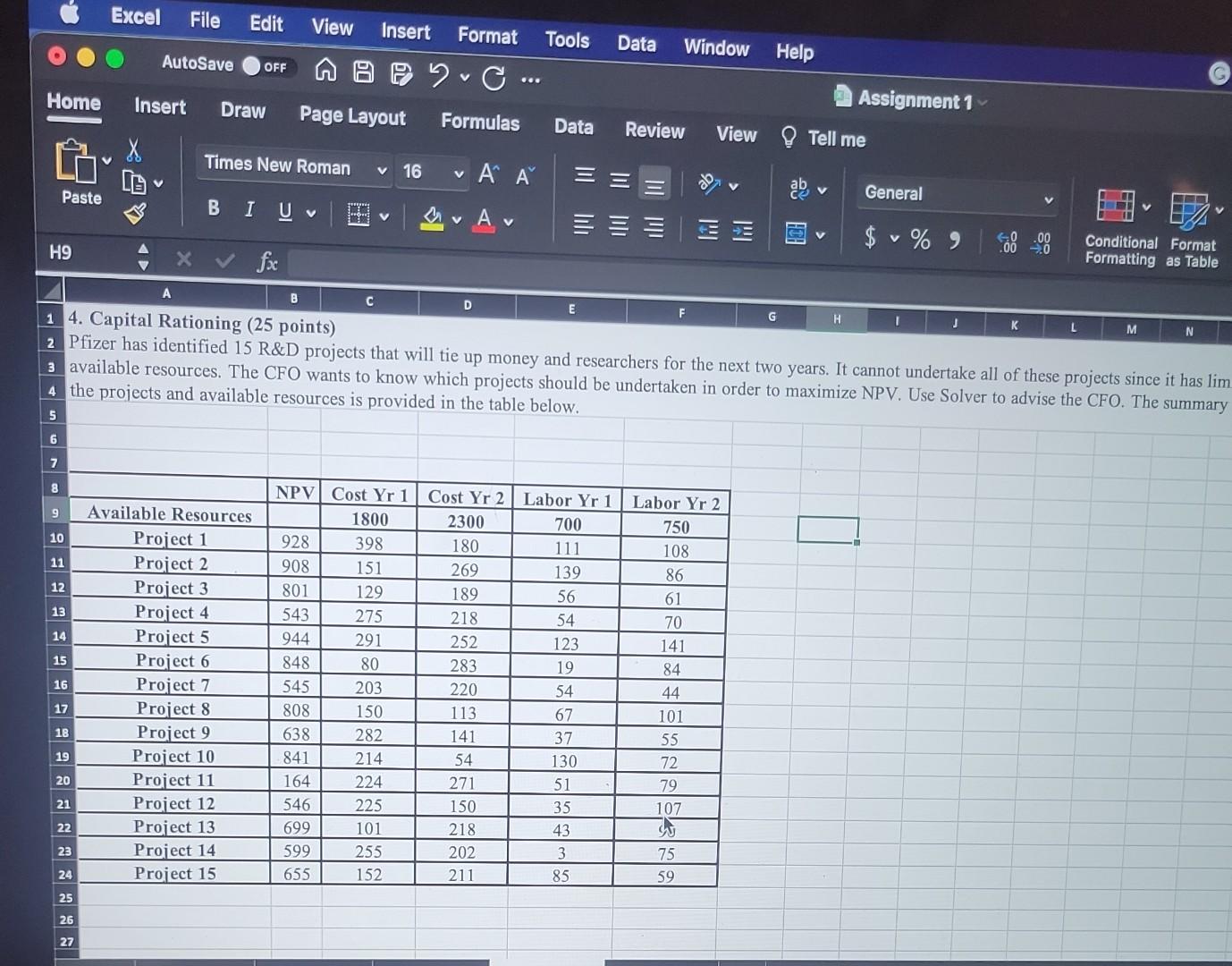Click the Save As icon

(401, 73)
